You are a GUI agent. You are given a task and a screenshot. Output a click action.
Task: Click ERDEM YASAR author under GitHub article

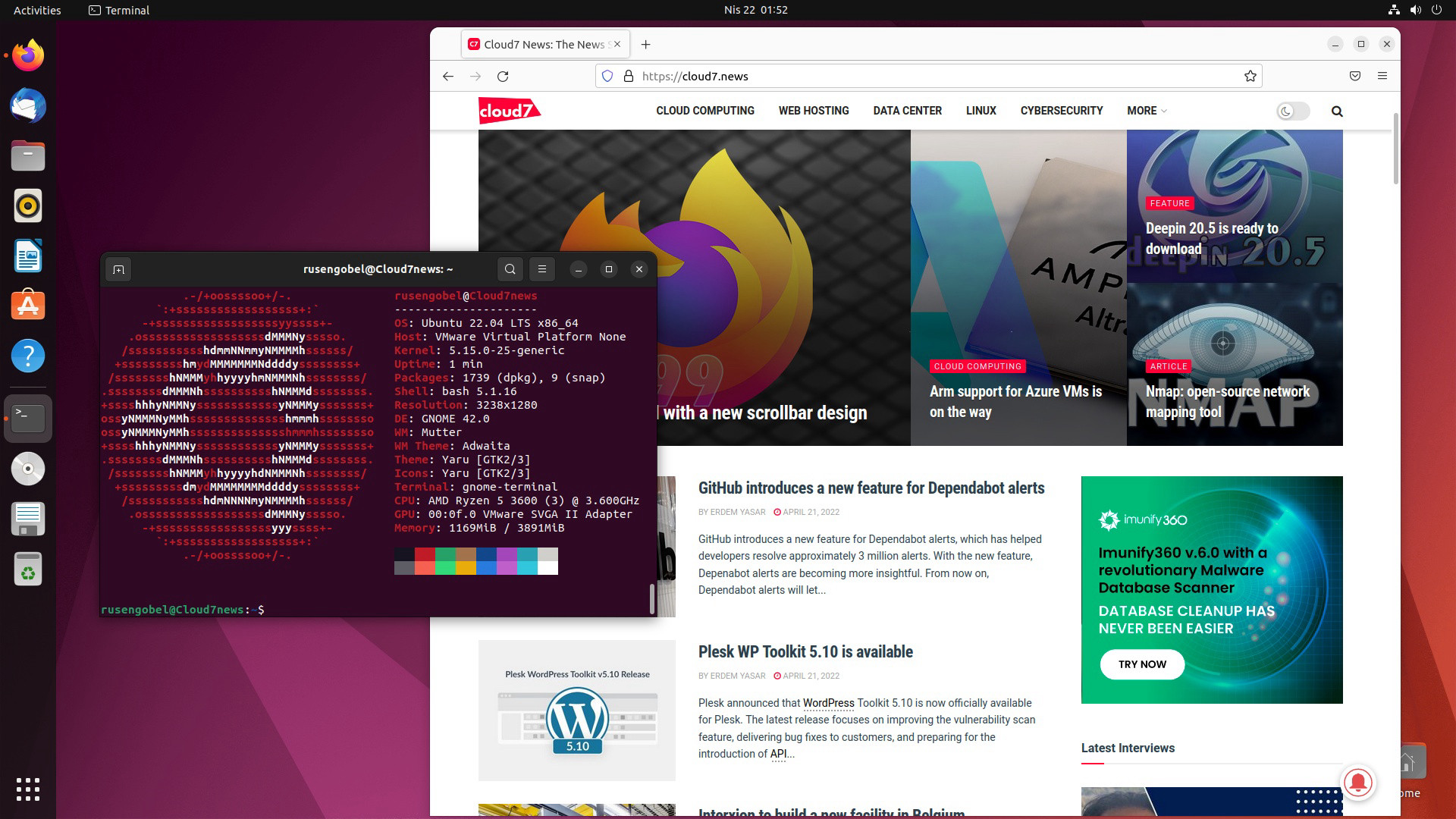coord(737,512)
